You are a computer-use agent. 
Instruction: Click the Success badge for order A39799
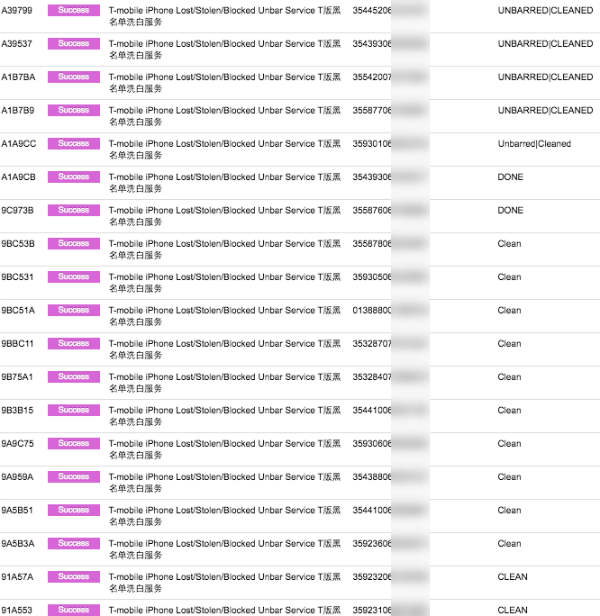pos(73,10)
